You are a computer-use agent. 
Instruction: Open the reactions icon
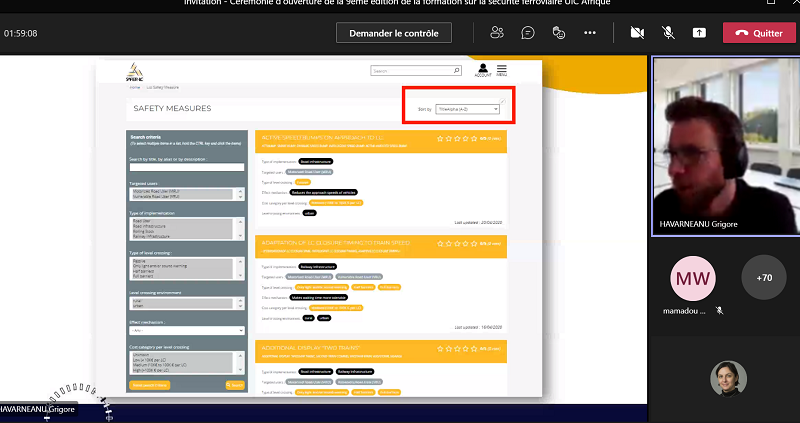(x=559, y=33)
